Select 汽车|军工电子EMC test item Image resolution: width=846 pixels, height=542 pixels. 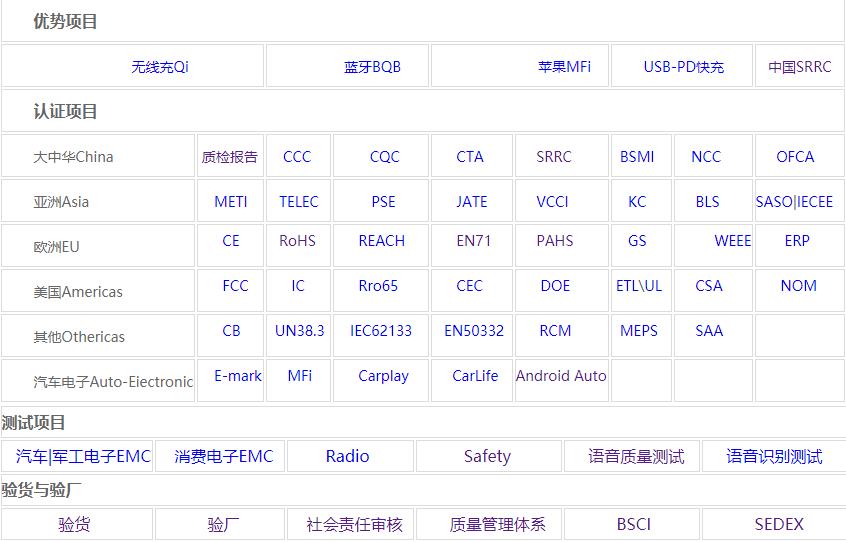83,457
